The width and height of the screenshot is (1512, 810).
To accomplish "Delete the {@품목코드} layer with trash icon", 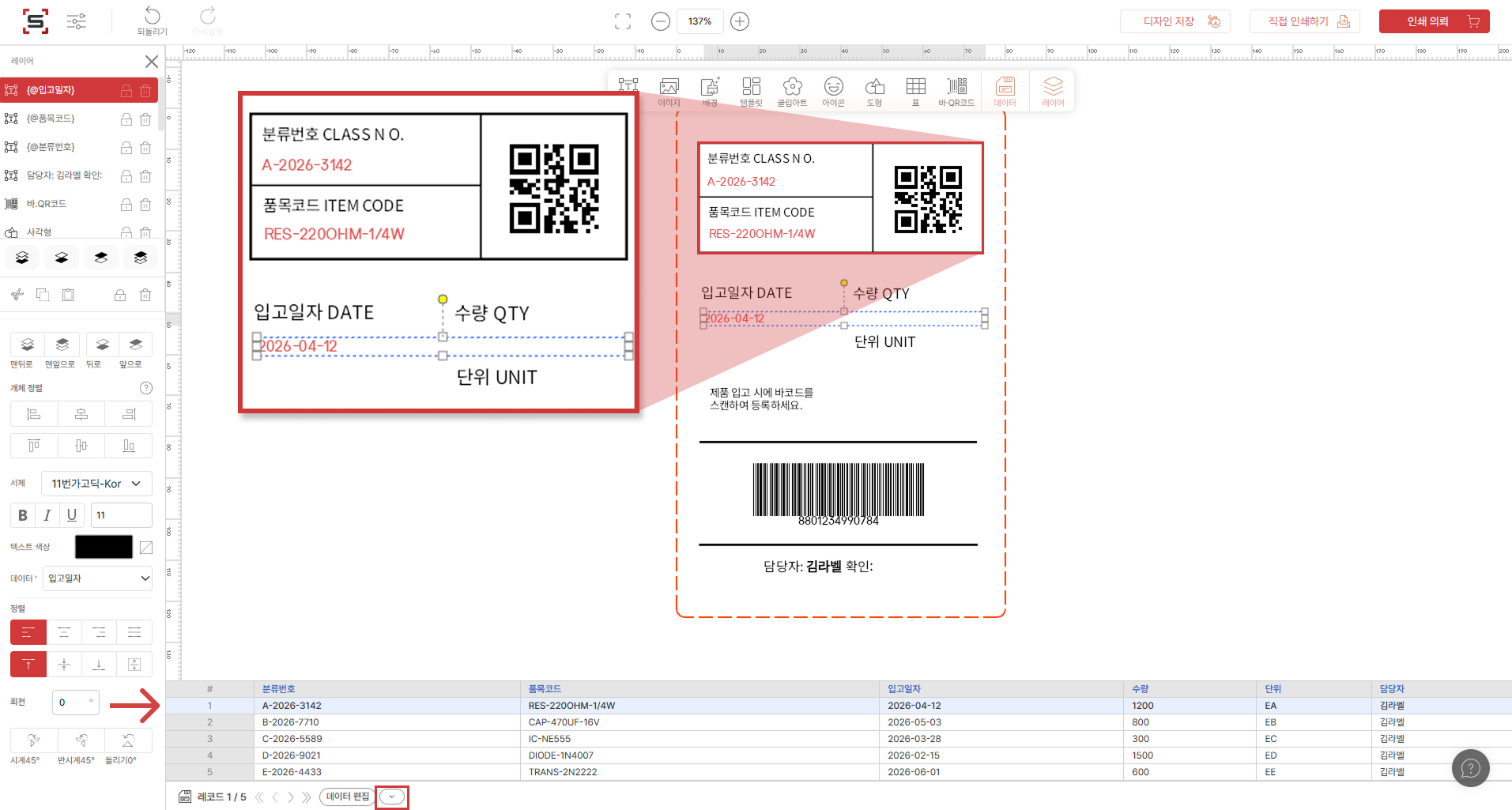I will tap(145, 119).
